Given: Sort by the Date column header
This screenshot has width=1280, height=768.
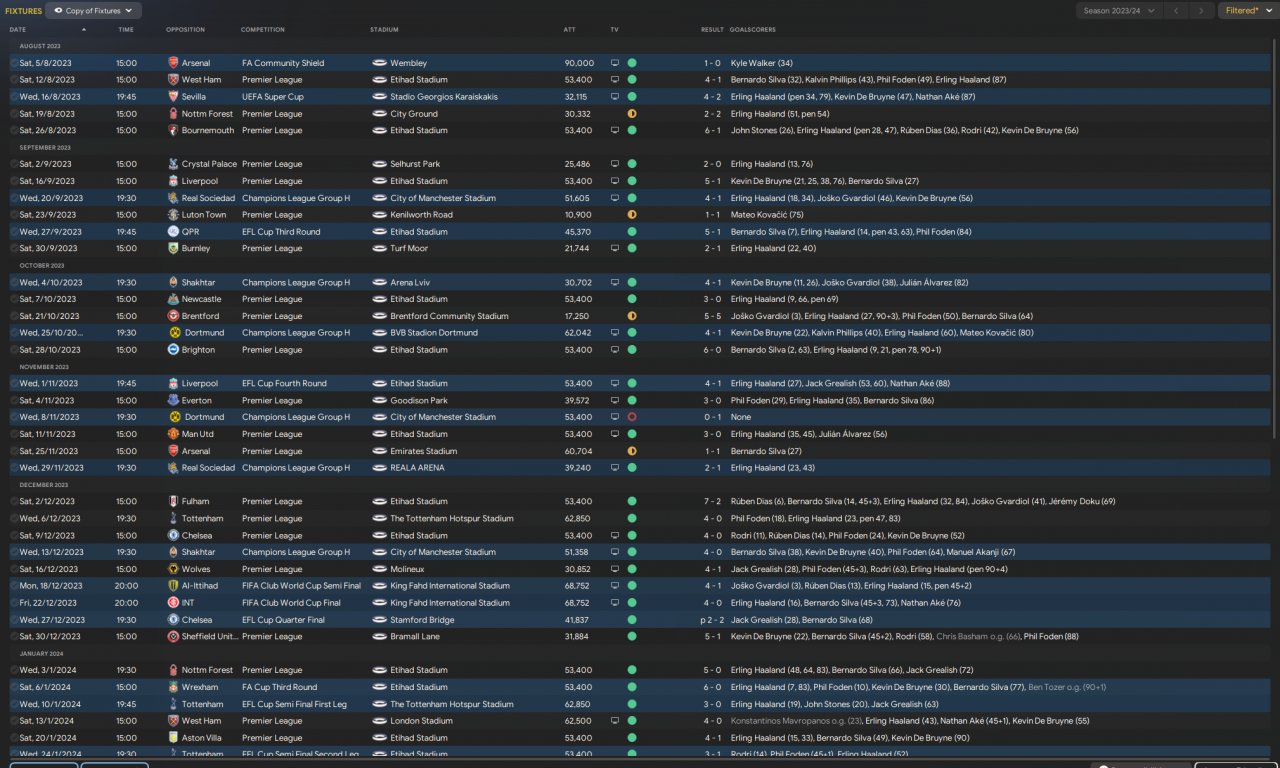Looking at the screenshot, I should coord(18,30).
